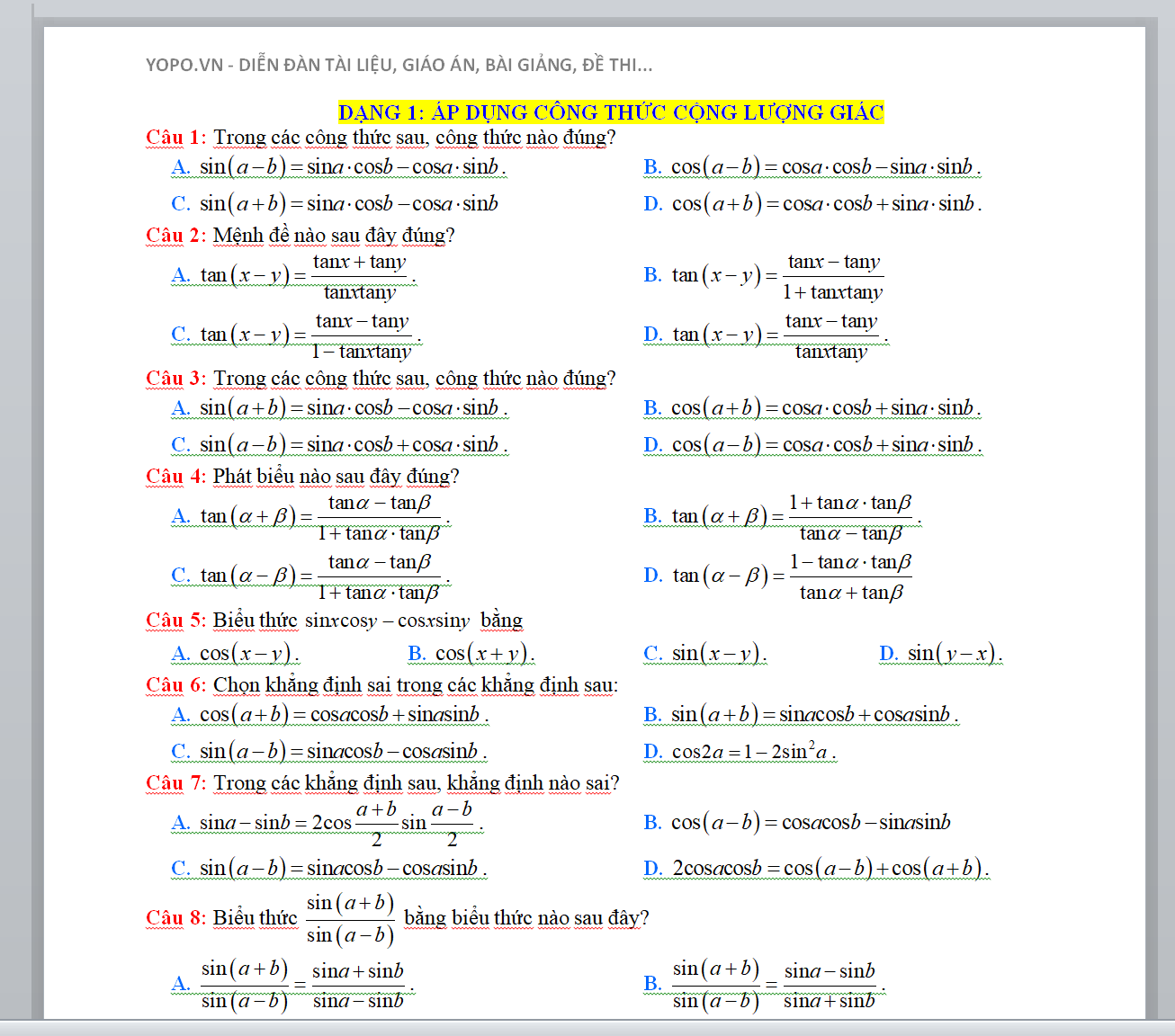
Task: Select answer B of Câu 8
Action: 765,985
